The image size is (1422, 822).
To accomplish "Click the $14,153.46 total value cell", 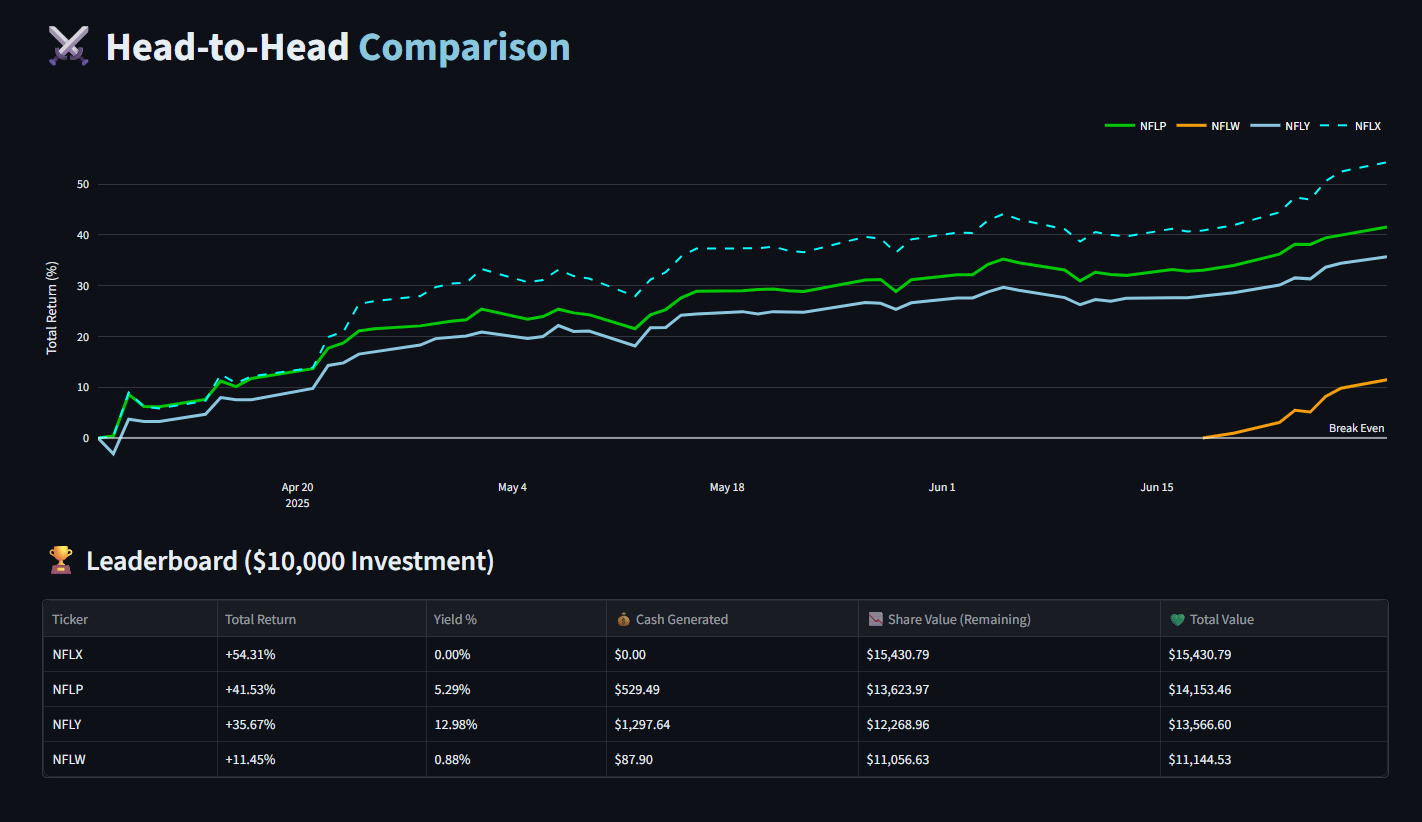I will [x=1274, y=689].
